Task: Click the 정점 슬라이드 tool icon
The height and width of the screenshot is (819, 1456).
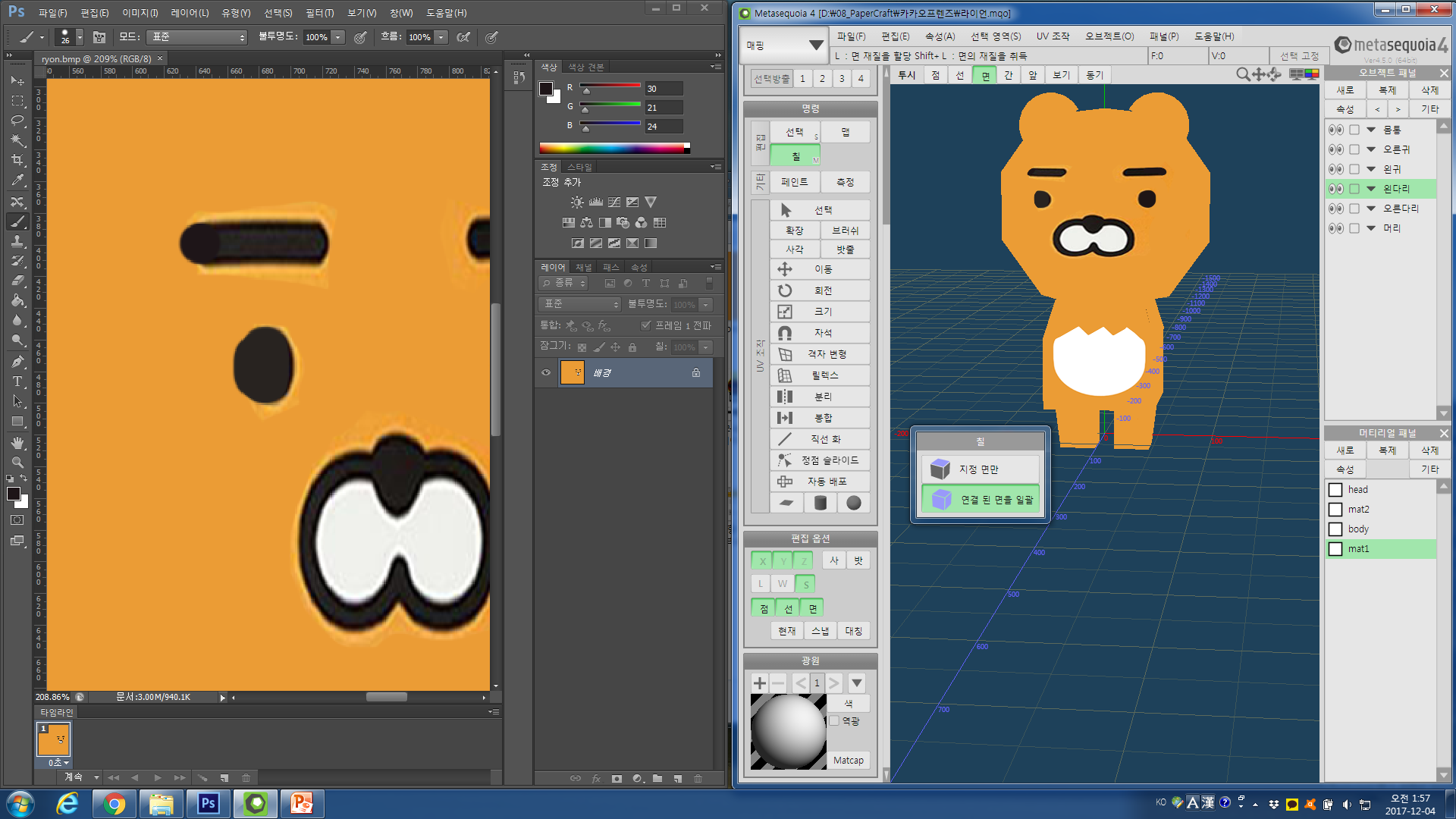Action: pyautogui.click(x=785, y=460)
